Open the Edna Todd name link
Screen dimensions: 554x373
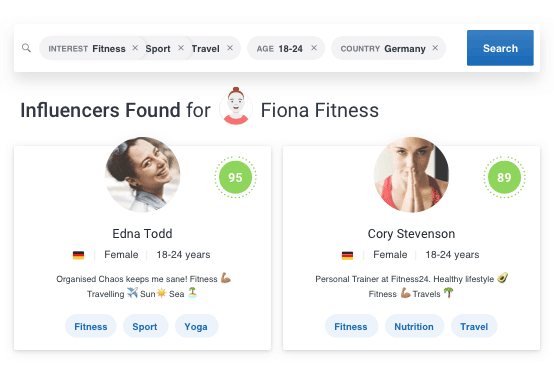pos(142,233)
